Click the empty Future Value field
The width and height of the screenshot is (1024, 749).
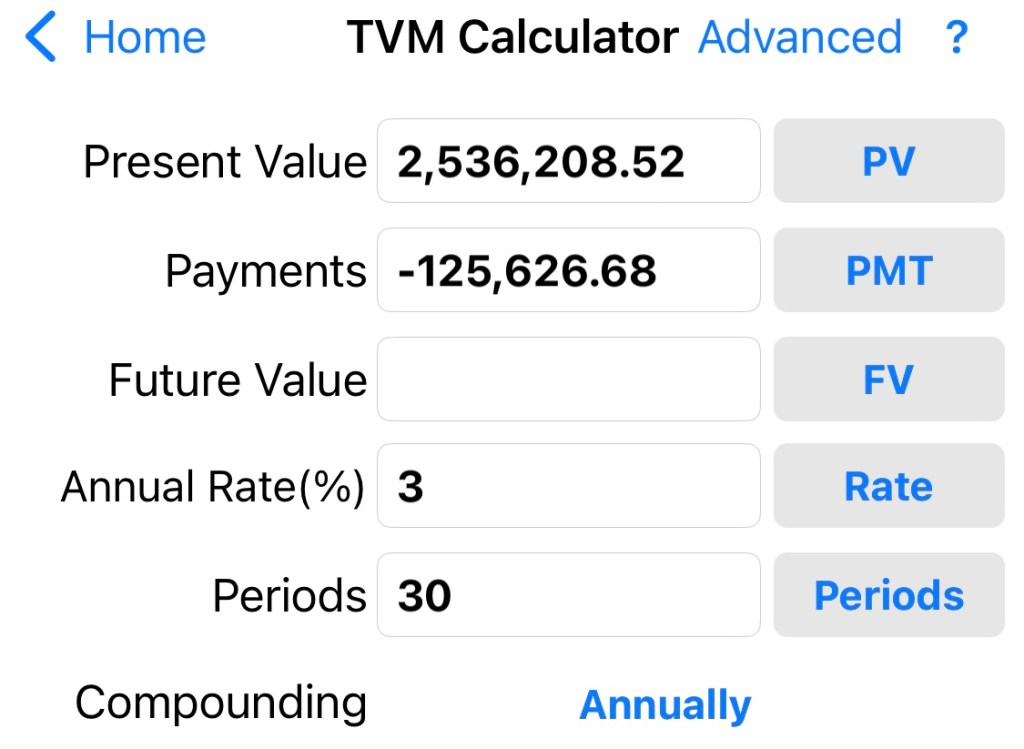pyautogui.click(x=568, y=379)
